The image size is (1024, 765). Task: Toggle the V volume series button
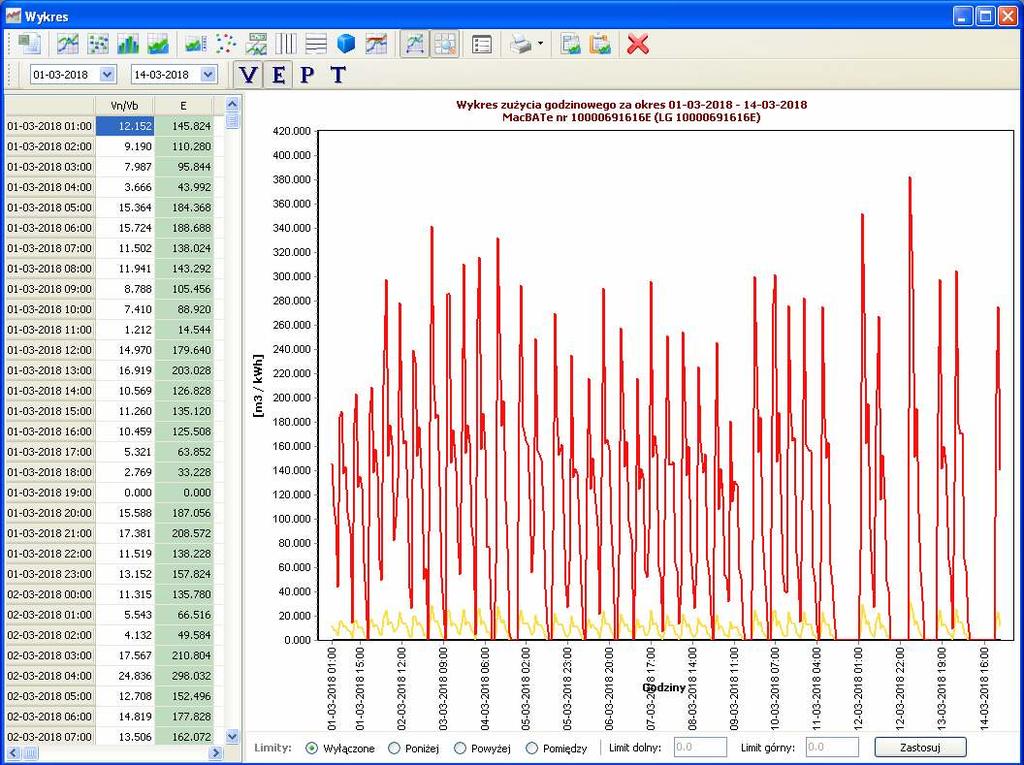[x=248, y=75]
